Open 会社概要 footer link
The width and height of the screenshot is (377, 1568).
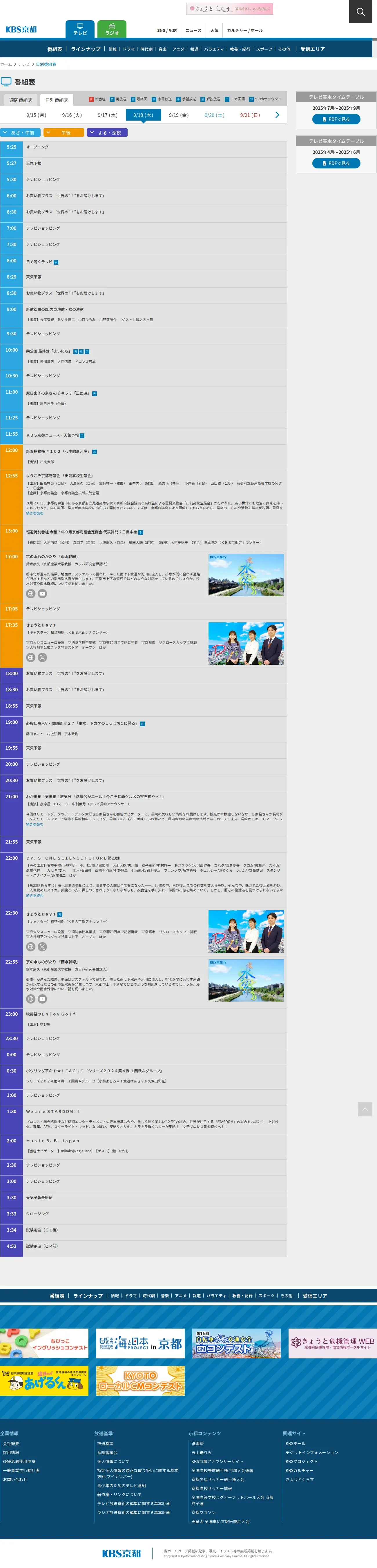click(x=11, y=1443)
